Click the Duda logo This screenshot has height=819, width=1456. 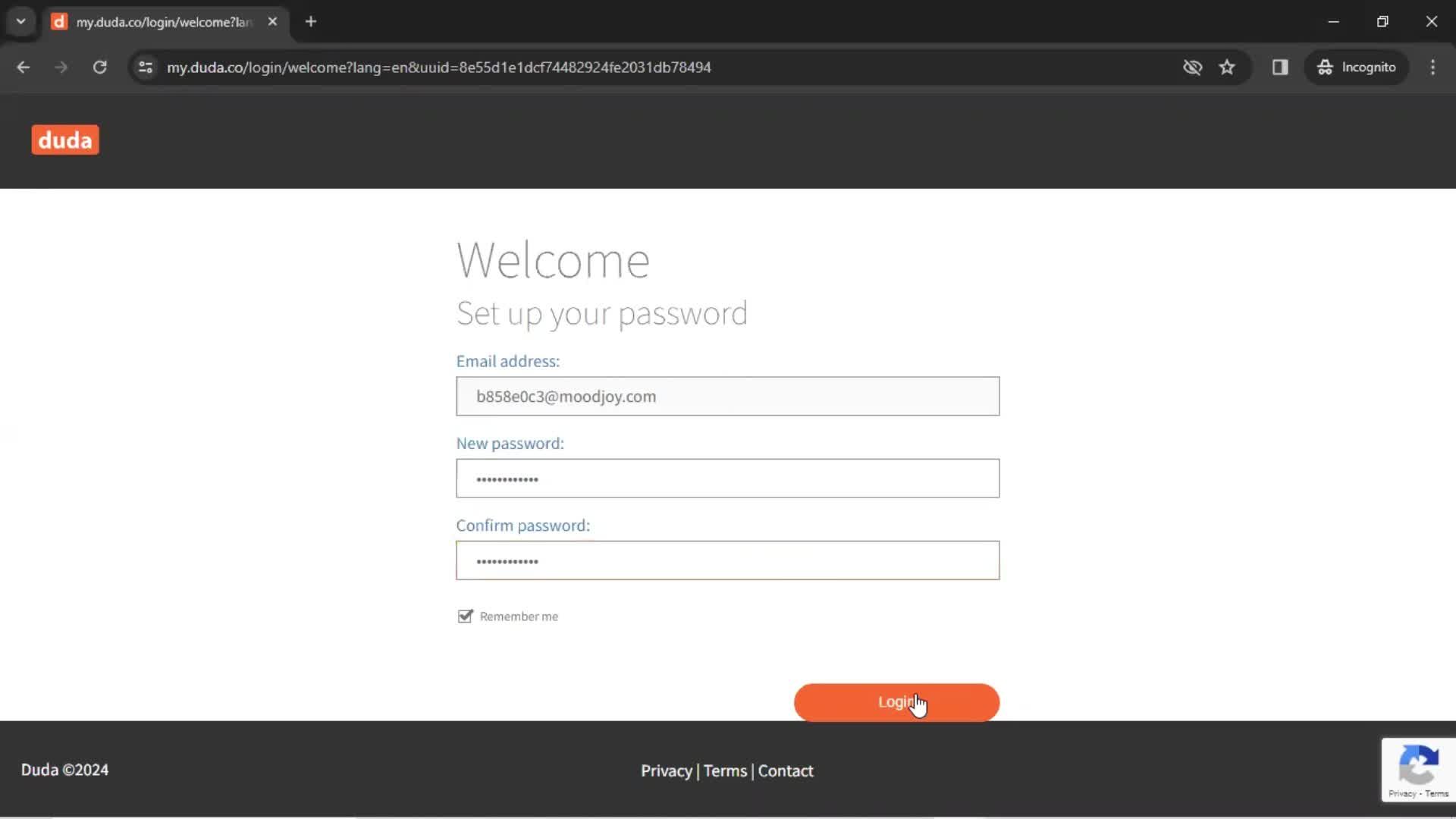pyautogui.click(x=65, y=140)
